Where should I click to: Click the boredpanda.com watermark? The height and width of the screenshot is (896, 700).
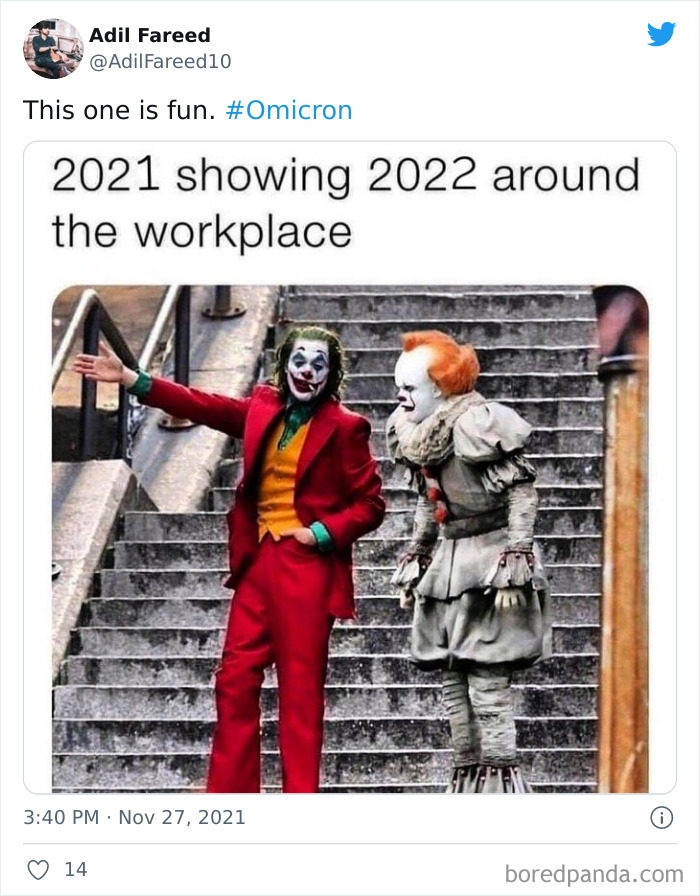pos(594,874)
